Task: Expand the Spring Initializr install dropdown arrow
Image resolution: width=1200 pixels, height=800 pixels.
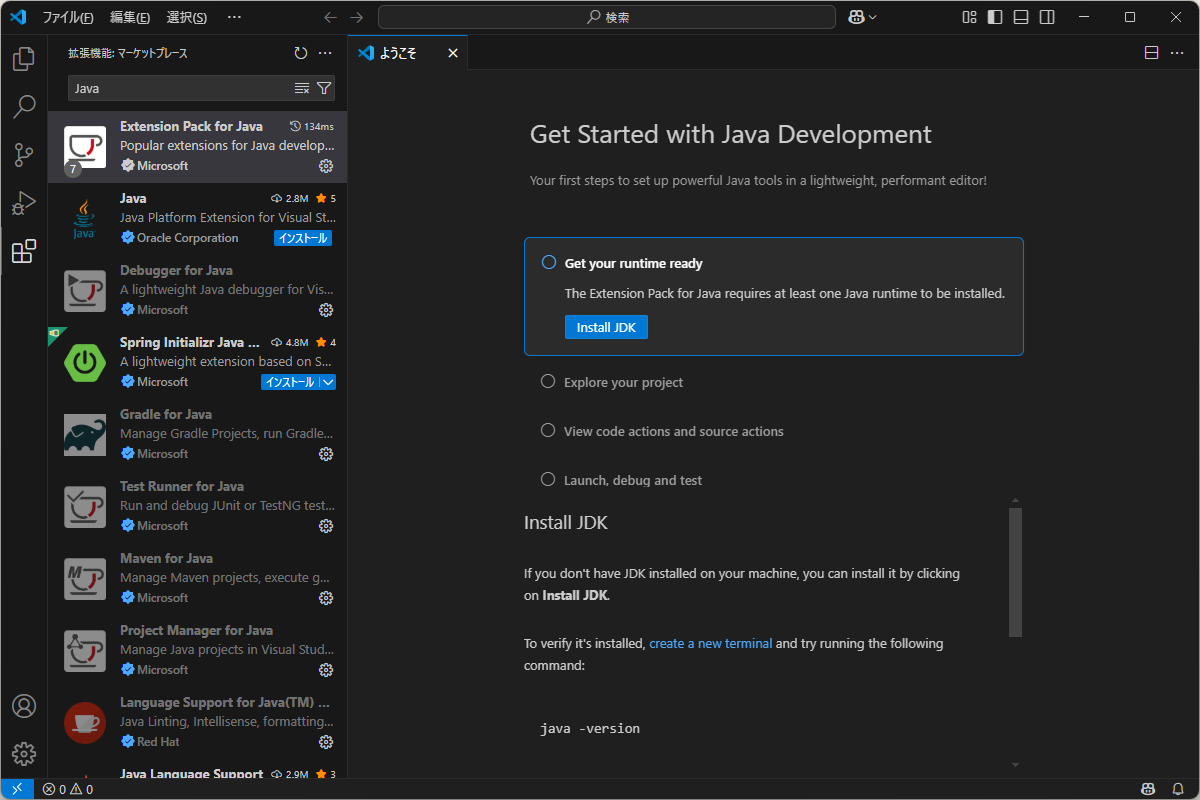Action: (x=331, y=381)
